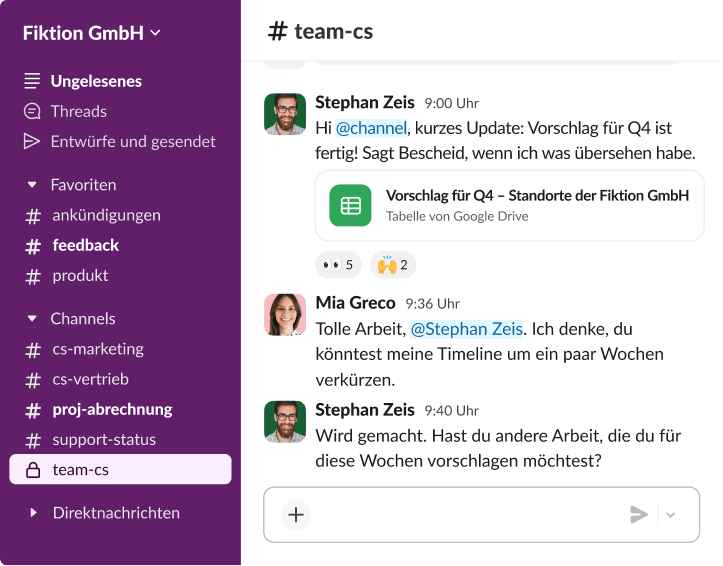Click the lock icon next to team-cs

pos(33,470)
